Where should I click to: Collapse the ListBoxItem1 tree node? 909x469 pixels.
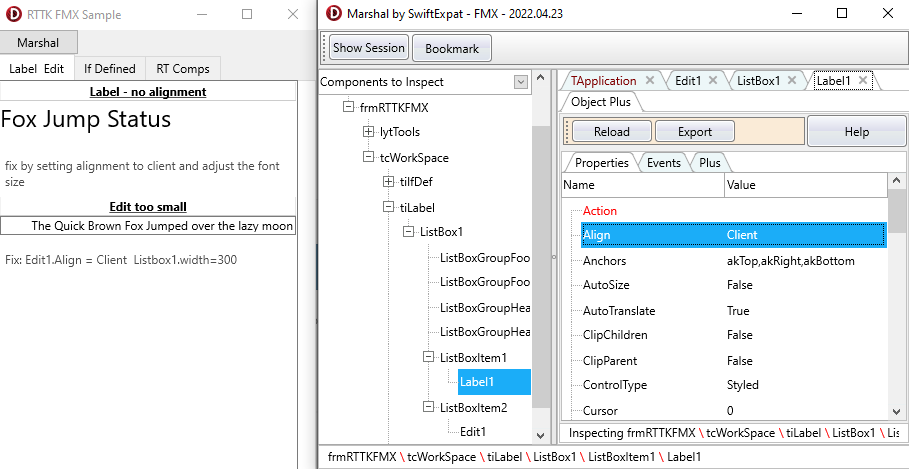428,357
